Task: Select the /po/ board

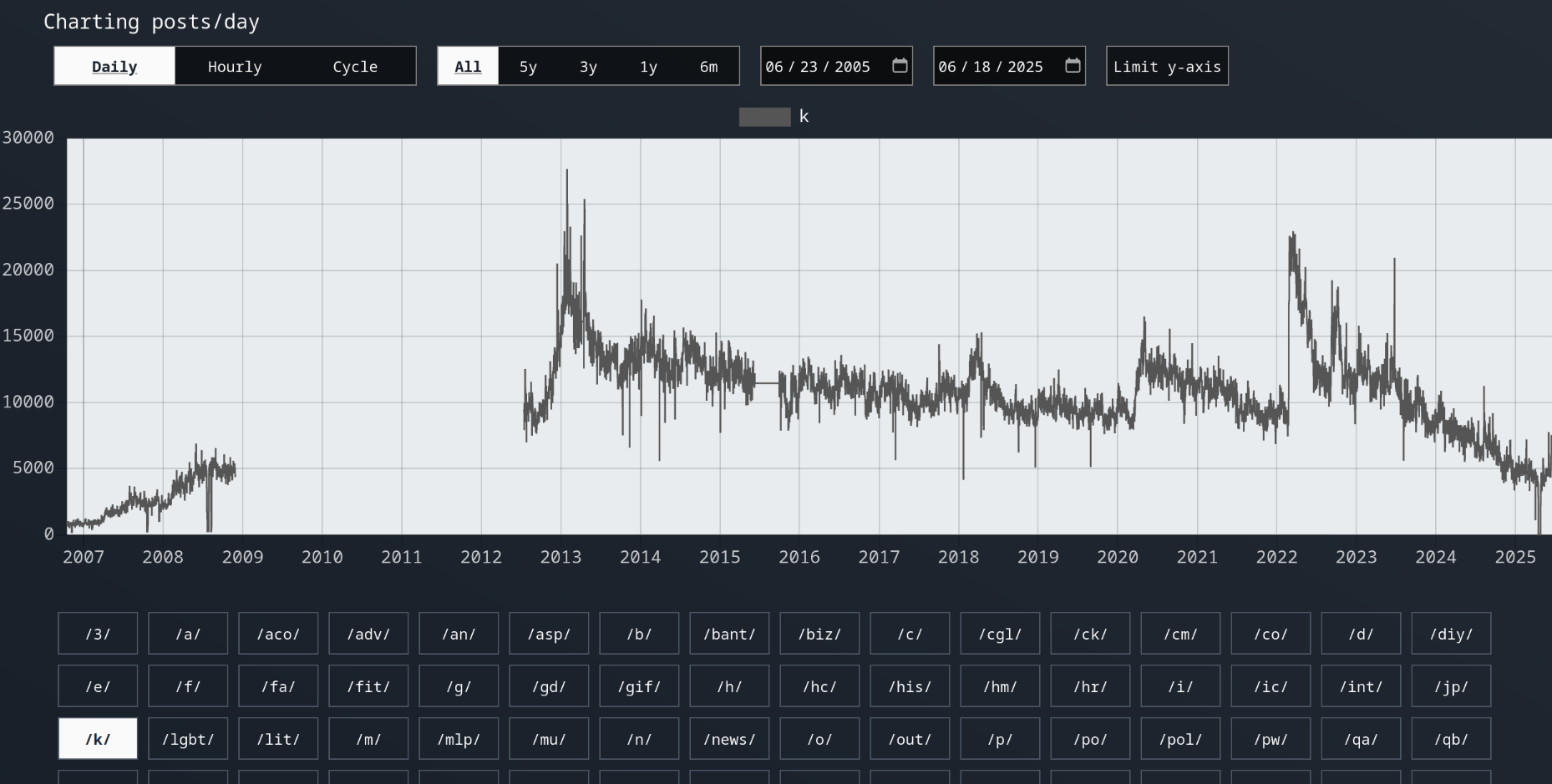Action: point(1090,739)
